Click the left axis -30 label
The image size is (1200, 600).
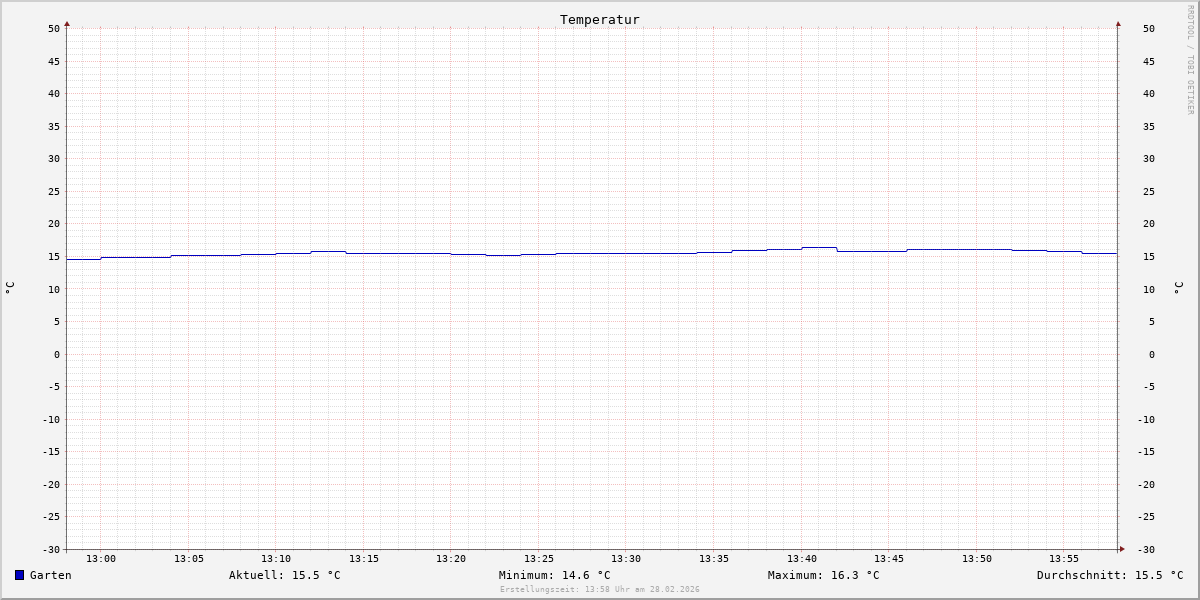pos(51,549)
